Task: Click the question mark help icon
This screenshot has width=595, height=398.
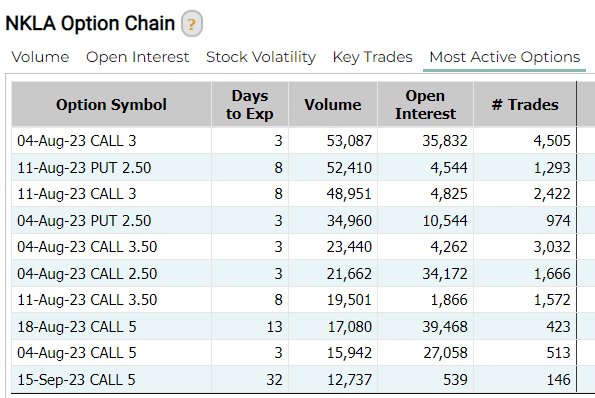Action: 192,24
